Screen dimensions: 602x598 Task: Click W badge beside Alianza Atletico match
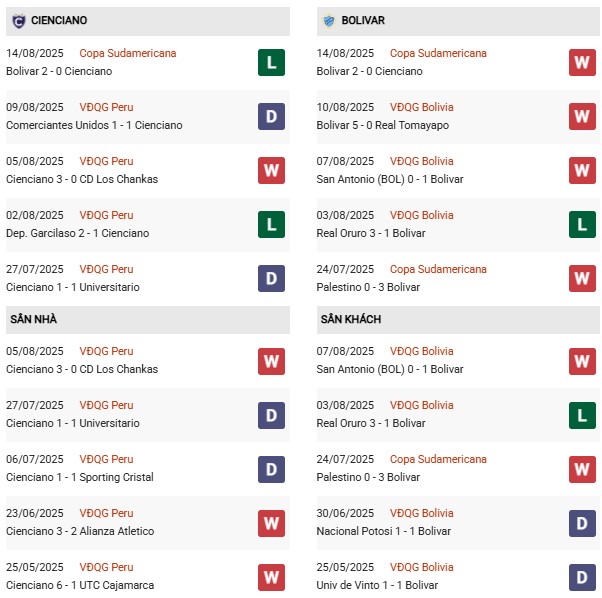point(271,522)
